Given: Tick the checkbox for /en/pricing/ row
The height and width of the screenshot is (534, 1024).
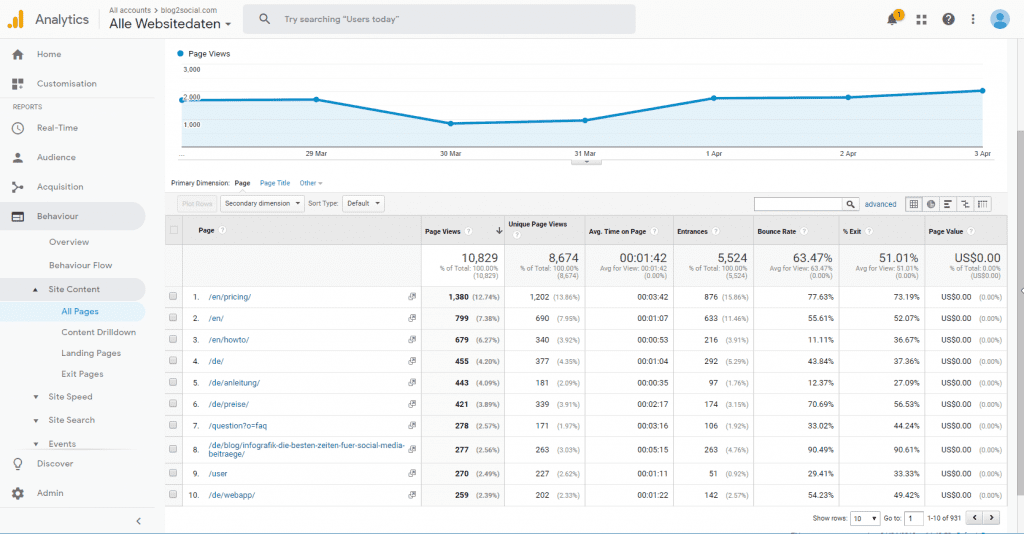Looking at the screenshot, I should tap(174, 297).
